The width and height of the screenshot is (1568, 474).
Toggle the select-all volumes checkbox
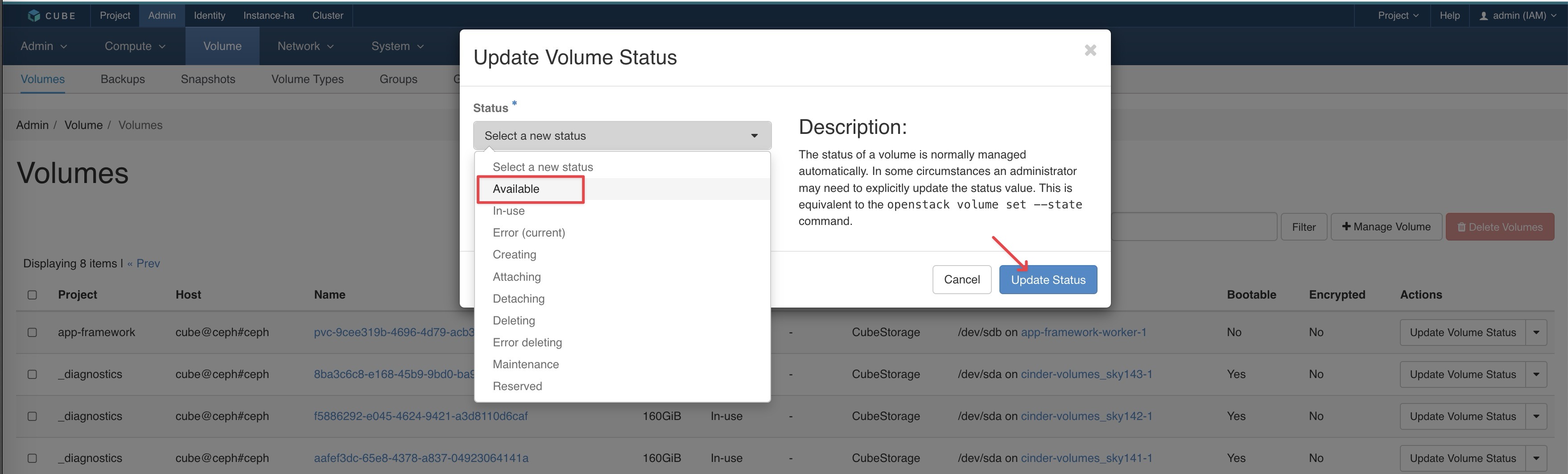(32, 295)
